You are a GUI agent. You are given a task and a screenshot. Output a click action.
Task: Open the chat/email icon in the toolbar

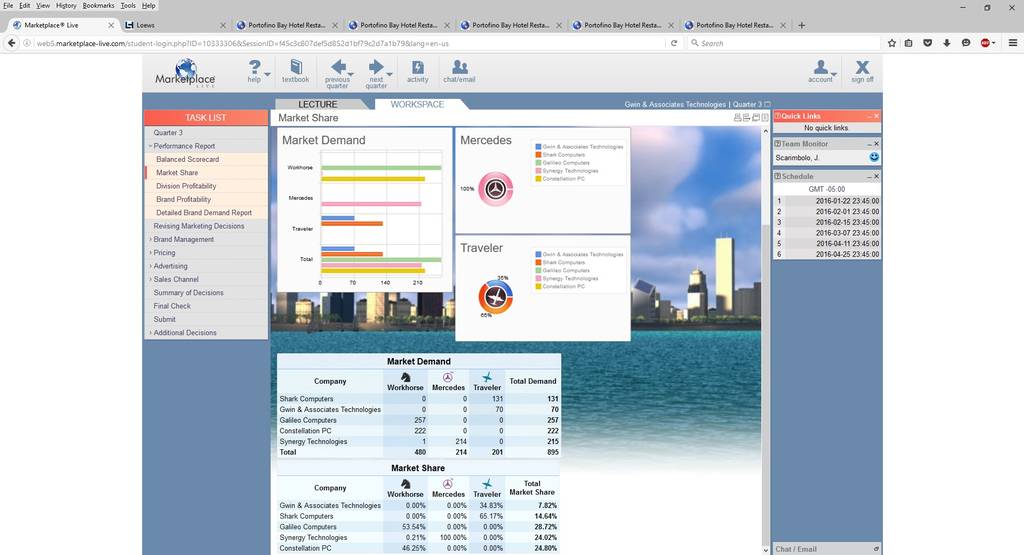coord(459,67)
